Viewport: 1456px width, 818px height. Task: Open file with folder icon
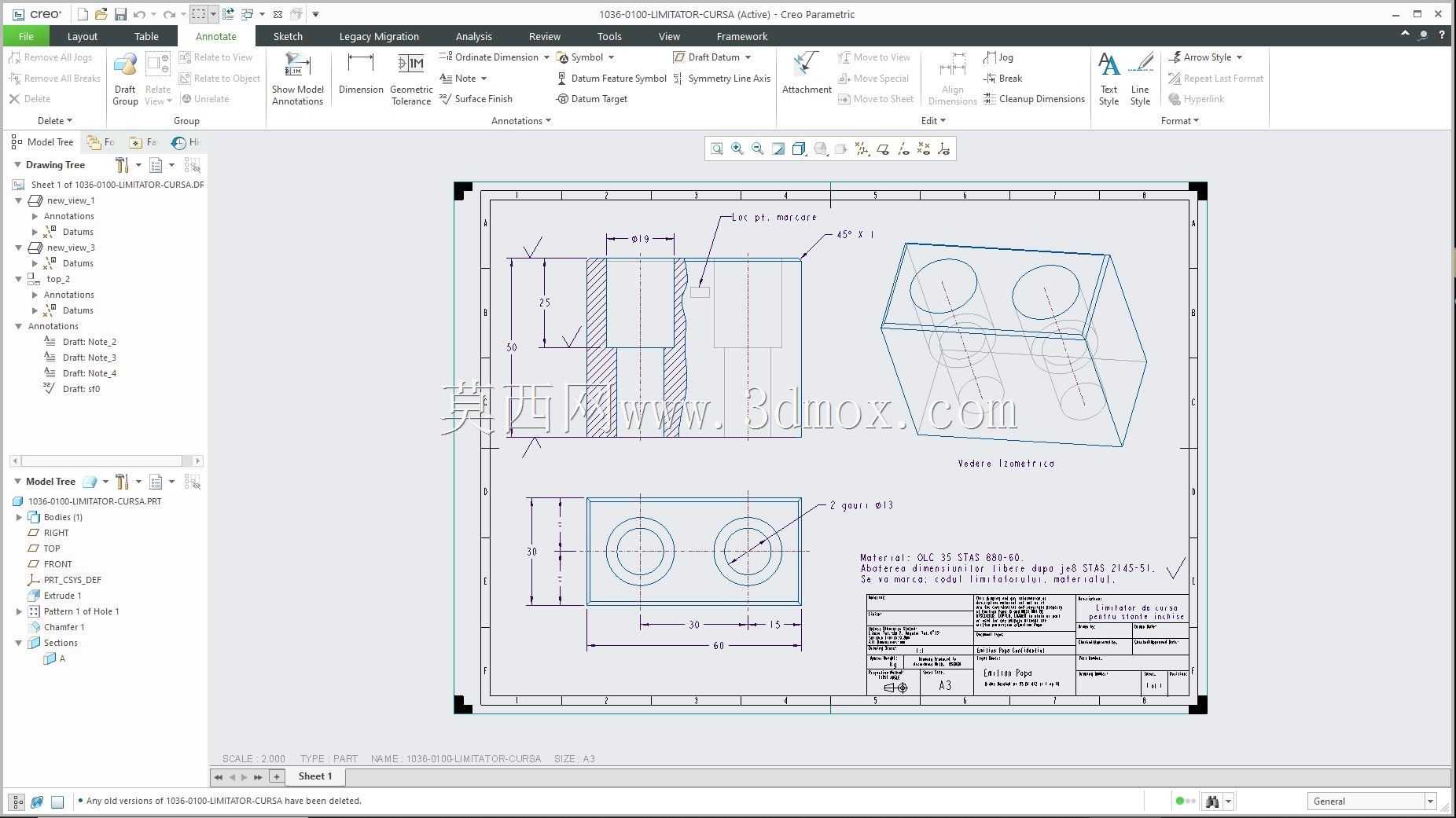click(101, 14)
